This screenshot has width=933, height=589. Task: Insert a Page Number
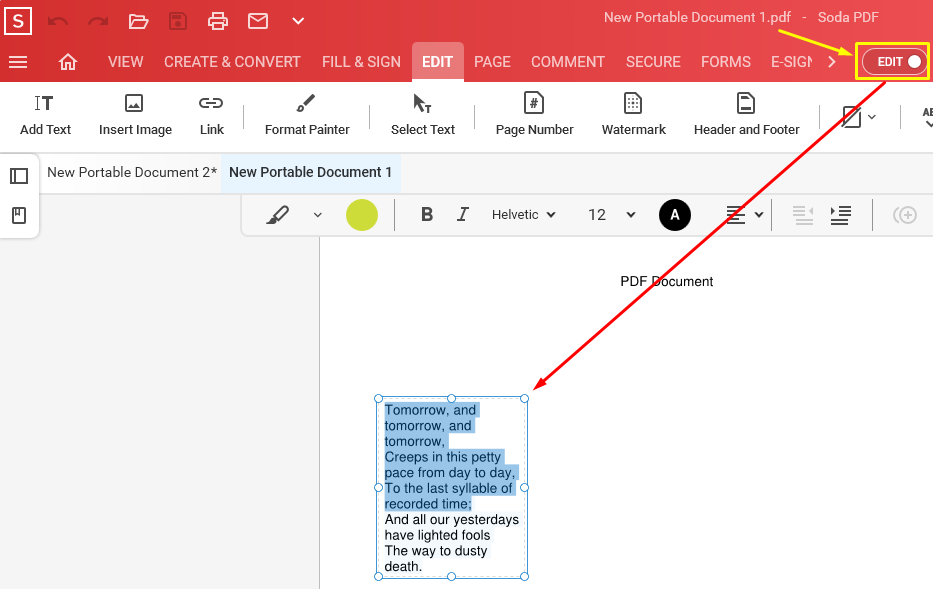tap(534, 115)
